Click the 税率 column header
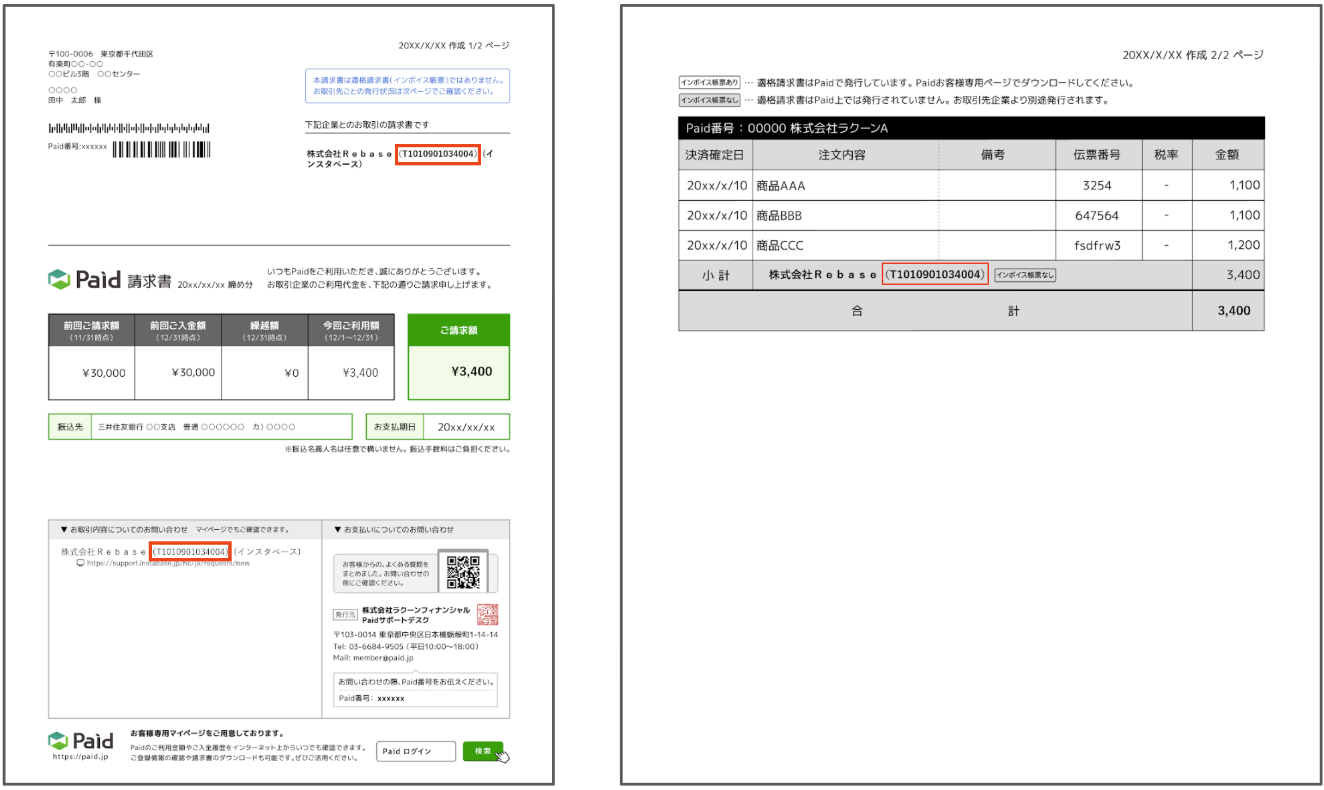Image resolution: width=1324 pixels, height=790 pixels. [x=1166, y=155]
